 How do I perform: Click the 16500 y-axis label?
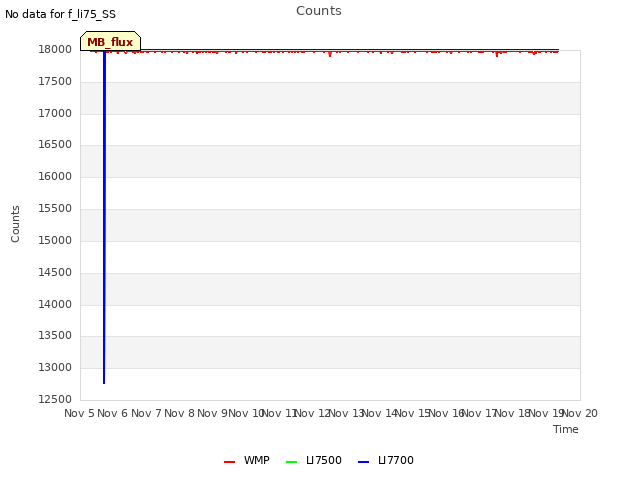click(55, 144)
